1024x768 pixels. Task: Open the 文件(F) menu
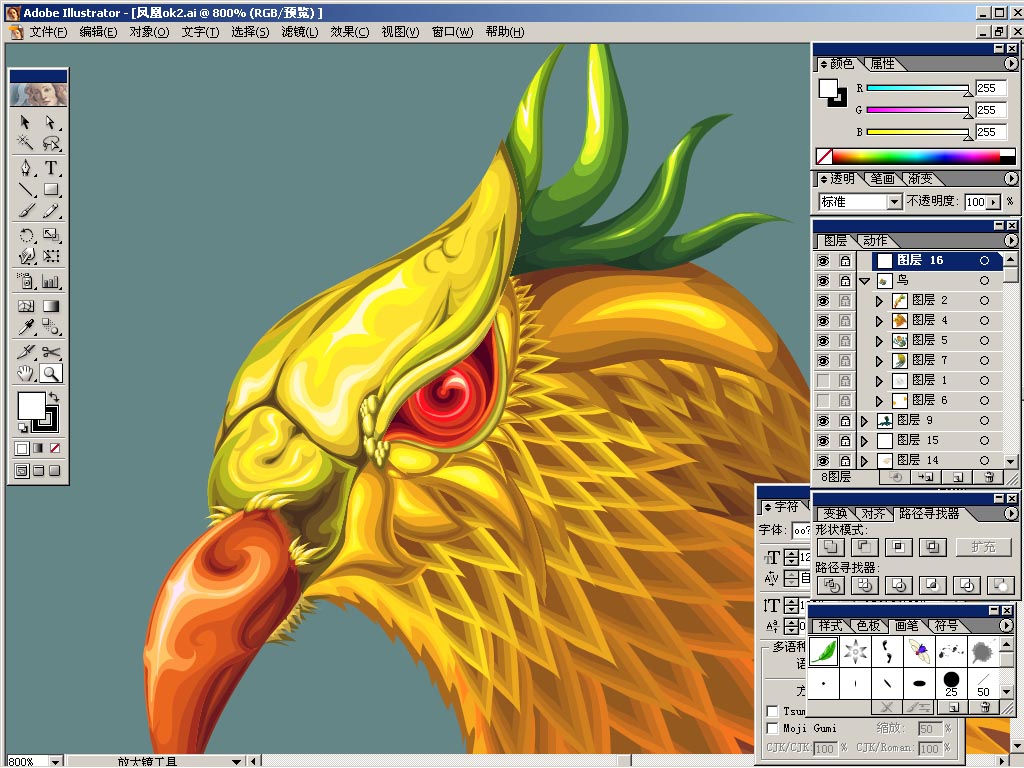coord(48,32)
